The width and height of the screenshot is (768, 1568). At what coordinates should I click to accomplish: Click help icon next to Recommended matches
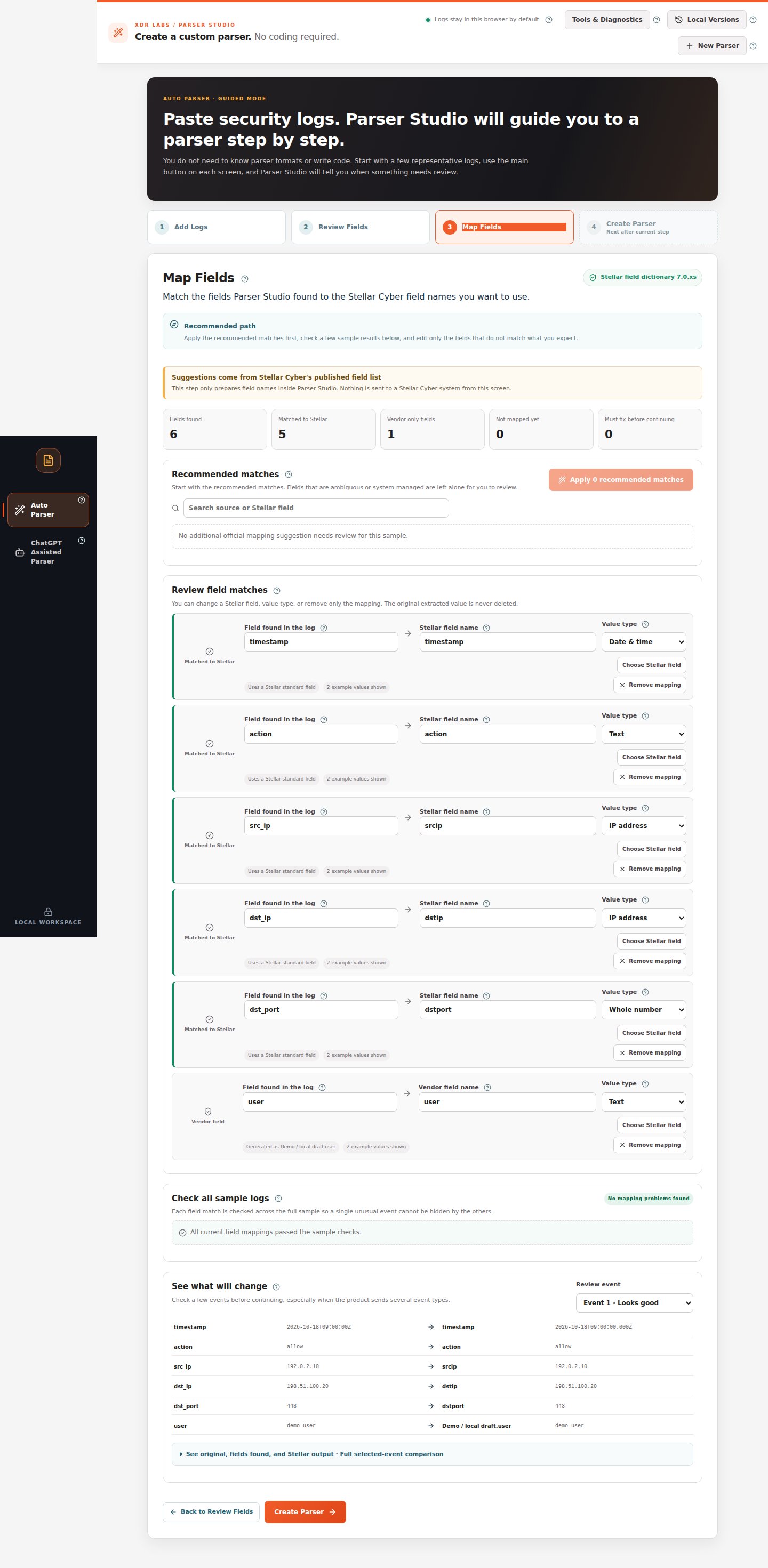[x=289, y=474]
